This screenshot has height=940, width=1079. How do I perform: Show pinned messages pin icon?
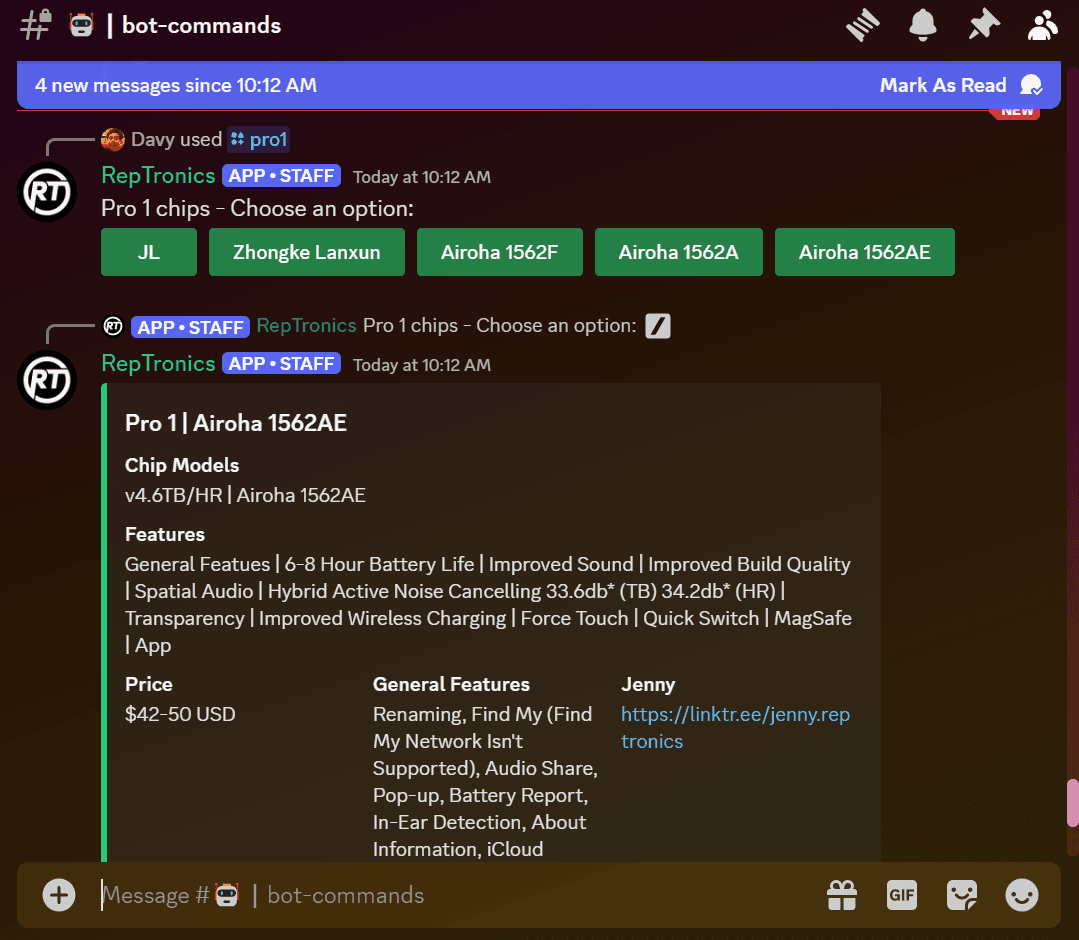[983, 25]
